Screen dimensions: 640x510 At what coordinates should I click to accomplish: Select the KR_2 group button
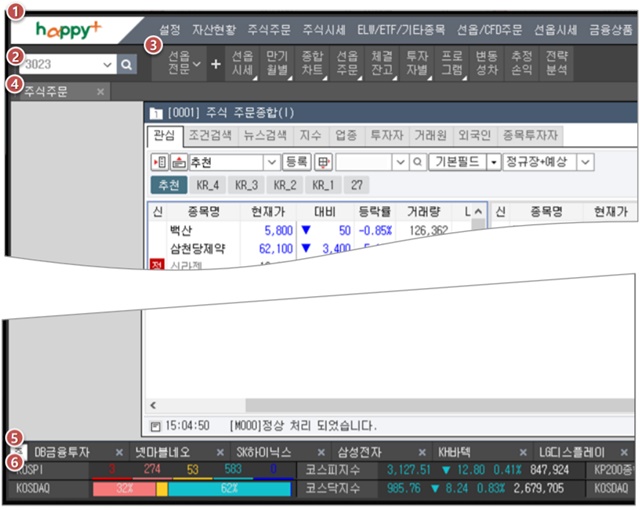pos(285,185)
